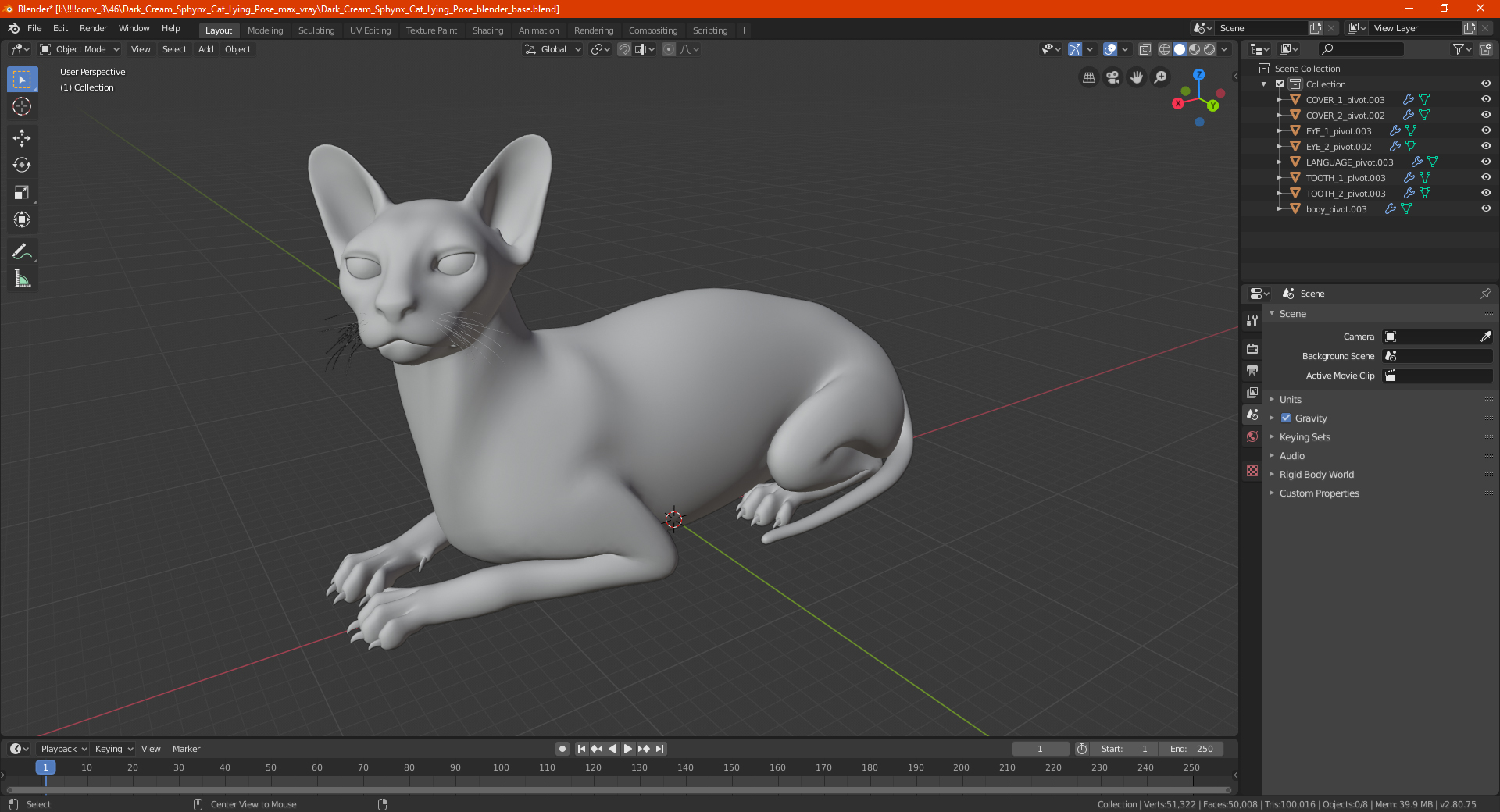Pin the Scene properties panel
Image resolution: width=1500 pixels, height=812 pixels.
(1485, 294)
